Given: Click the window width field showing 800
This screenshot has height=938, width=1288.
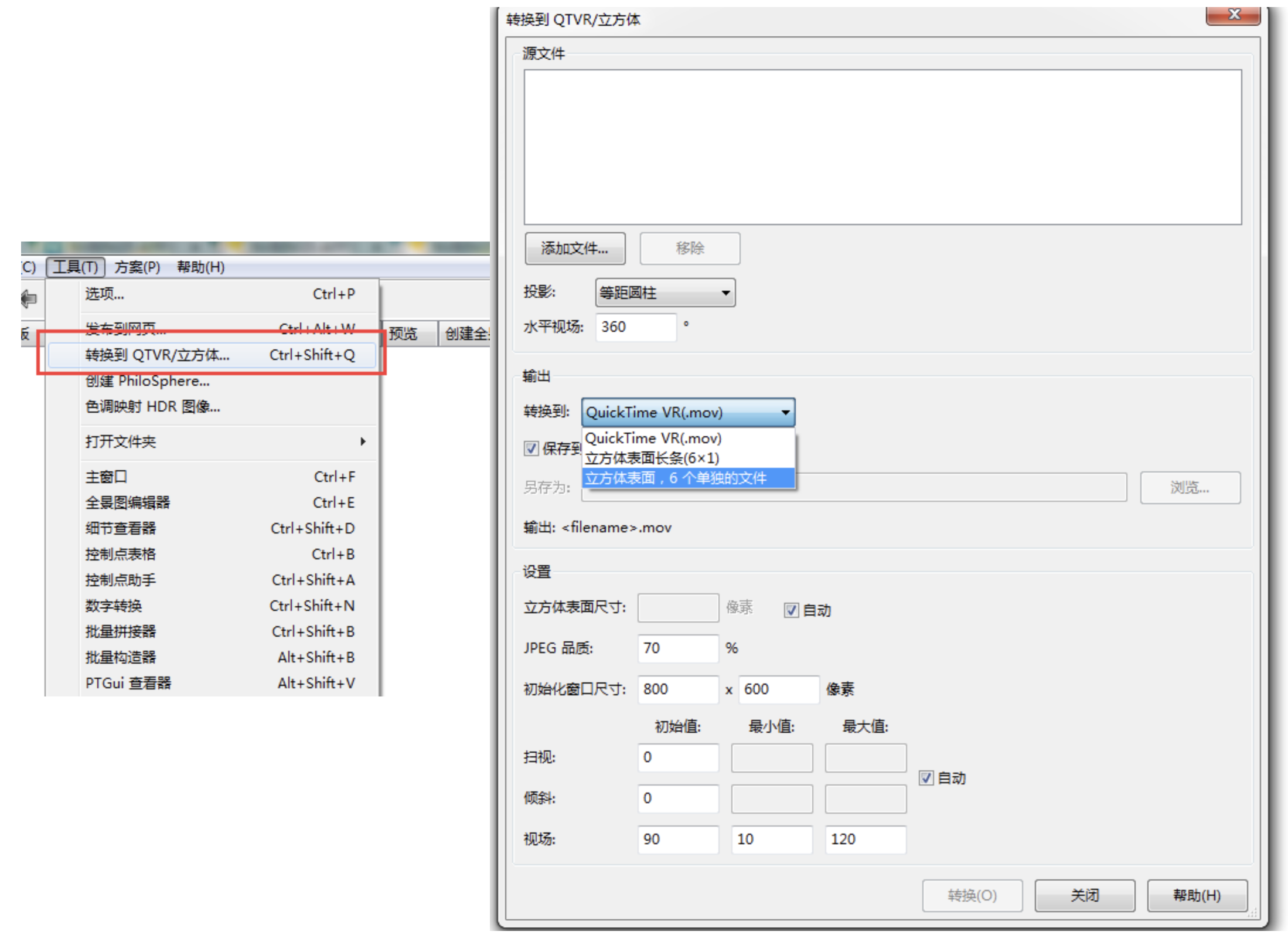Looking at the screenshot, I should [678, 689].
